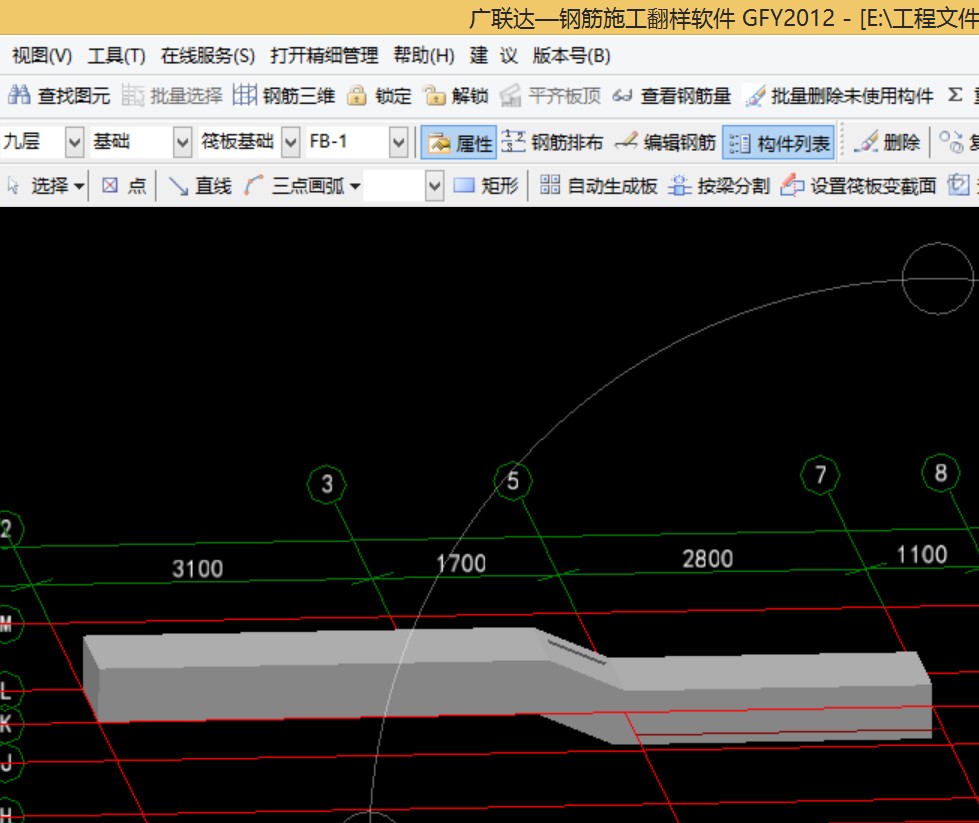979x823 pixels.
Task: Open the 选择 tool dropdown arrow
Action: point(79,186)
